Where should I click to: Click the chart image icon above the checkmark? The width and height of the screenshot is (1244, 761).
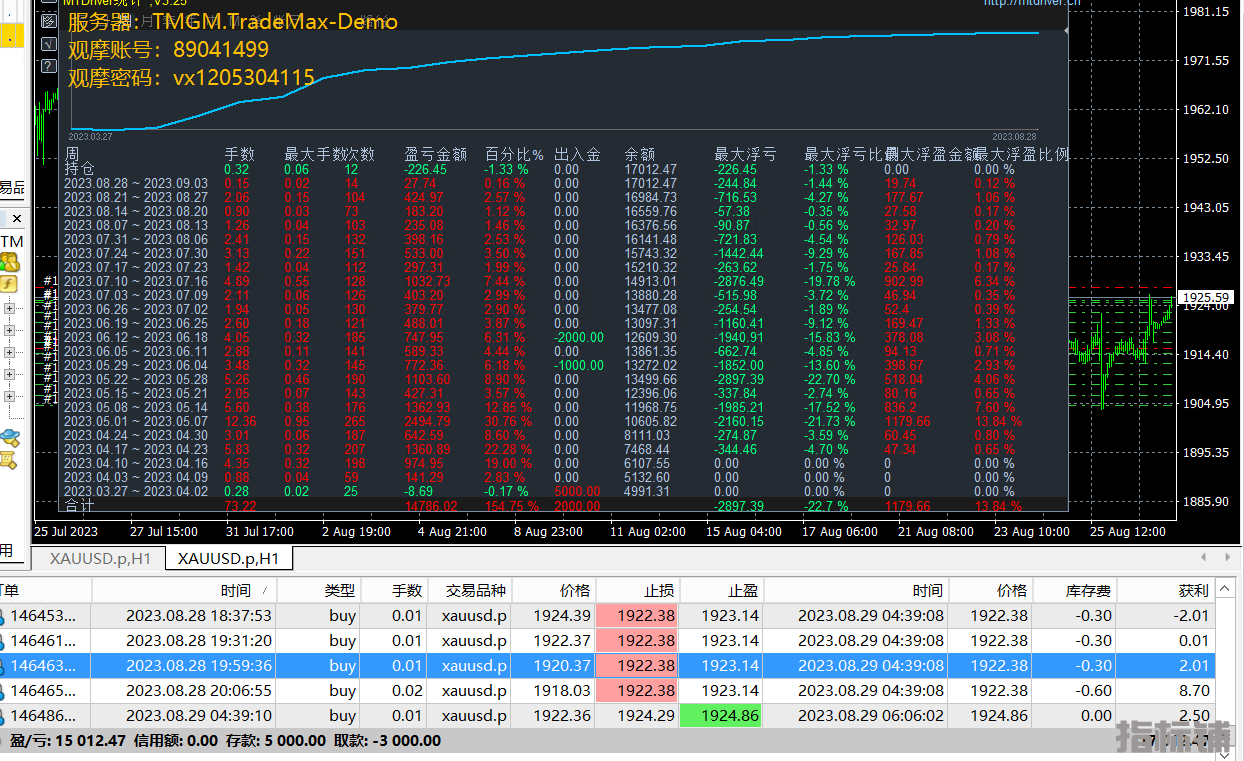[47, 22]
